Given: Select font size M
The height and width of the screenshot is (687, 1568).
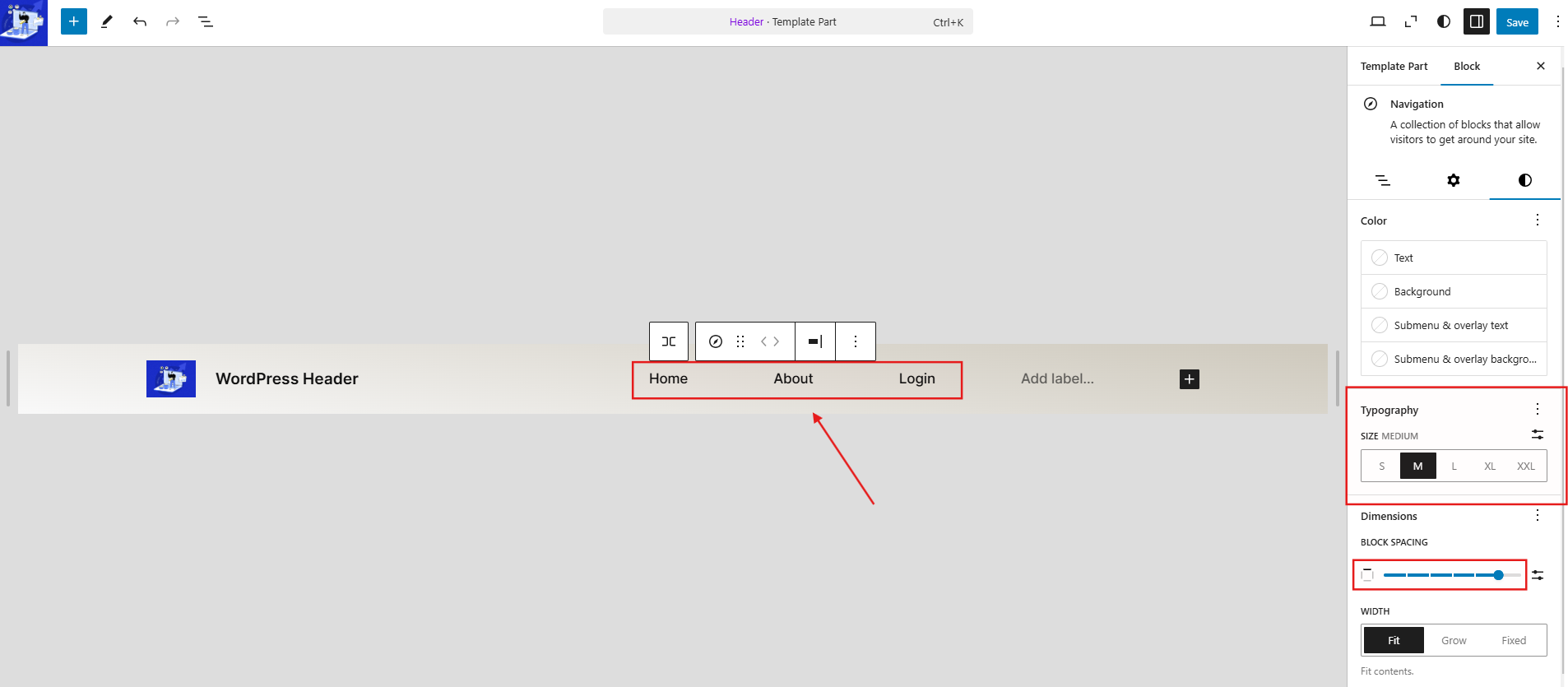Looking at the screenshot, I should [x=1418, y=467].
